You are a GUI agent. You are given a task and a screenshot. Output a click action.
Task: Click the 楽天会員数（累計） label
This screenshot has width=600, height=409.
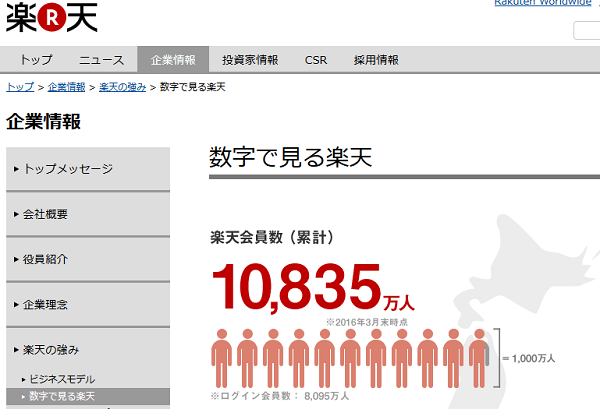click(272, 237)
